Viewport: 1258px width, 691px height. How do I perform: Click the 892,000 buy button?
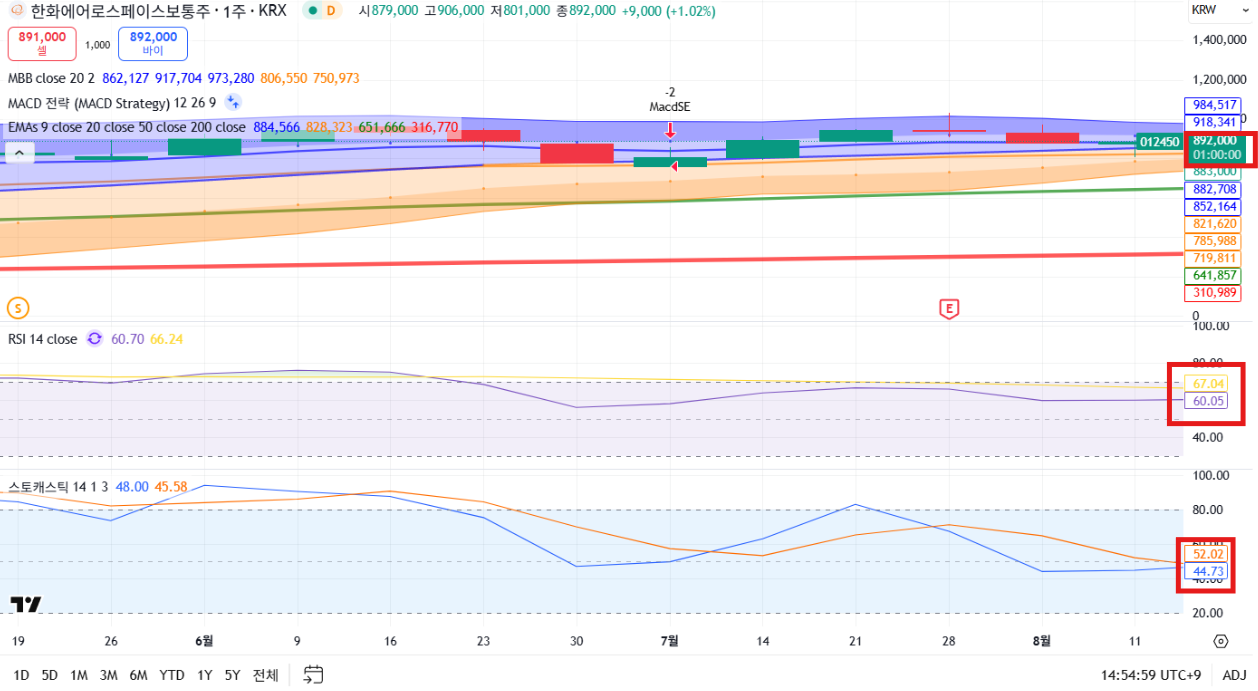153,43
